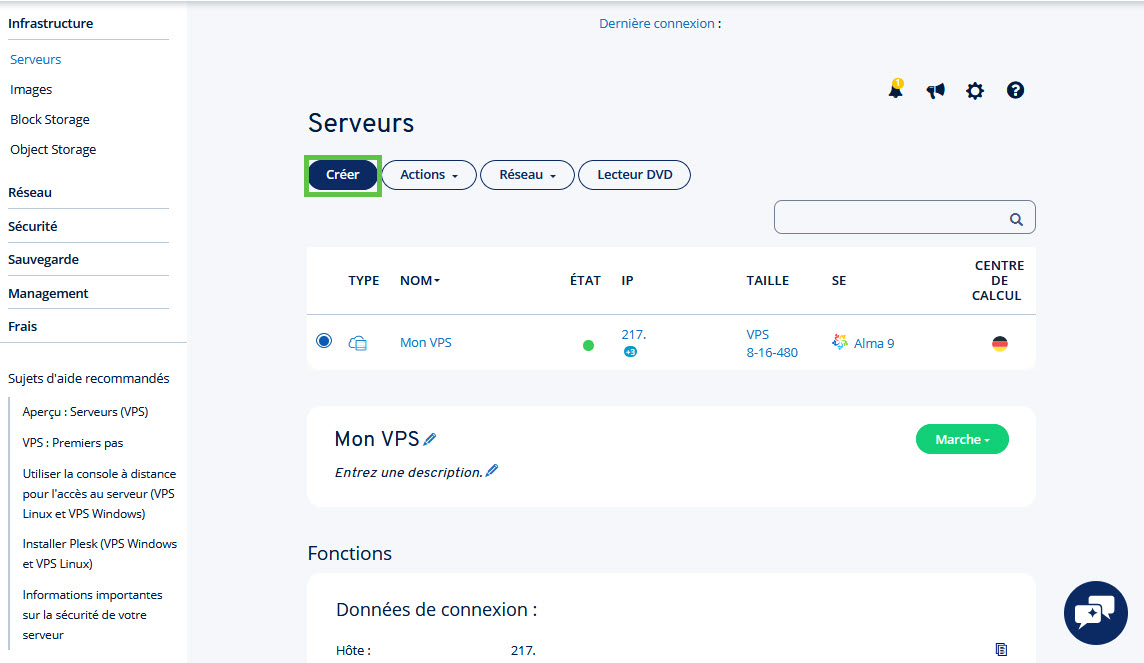
Task: Click the CENTRE DE CALCUL column header
Action: 997,281
